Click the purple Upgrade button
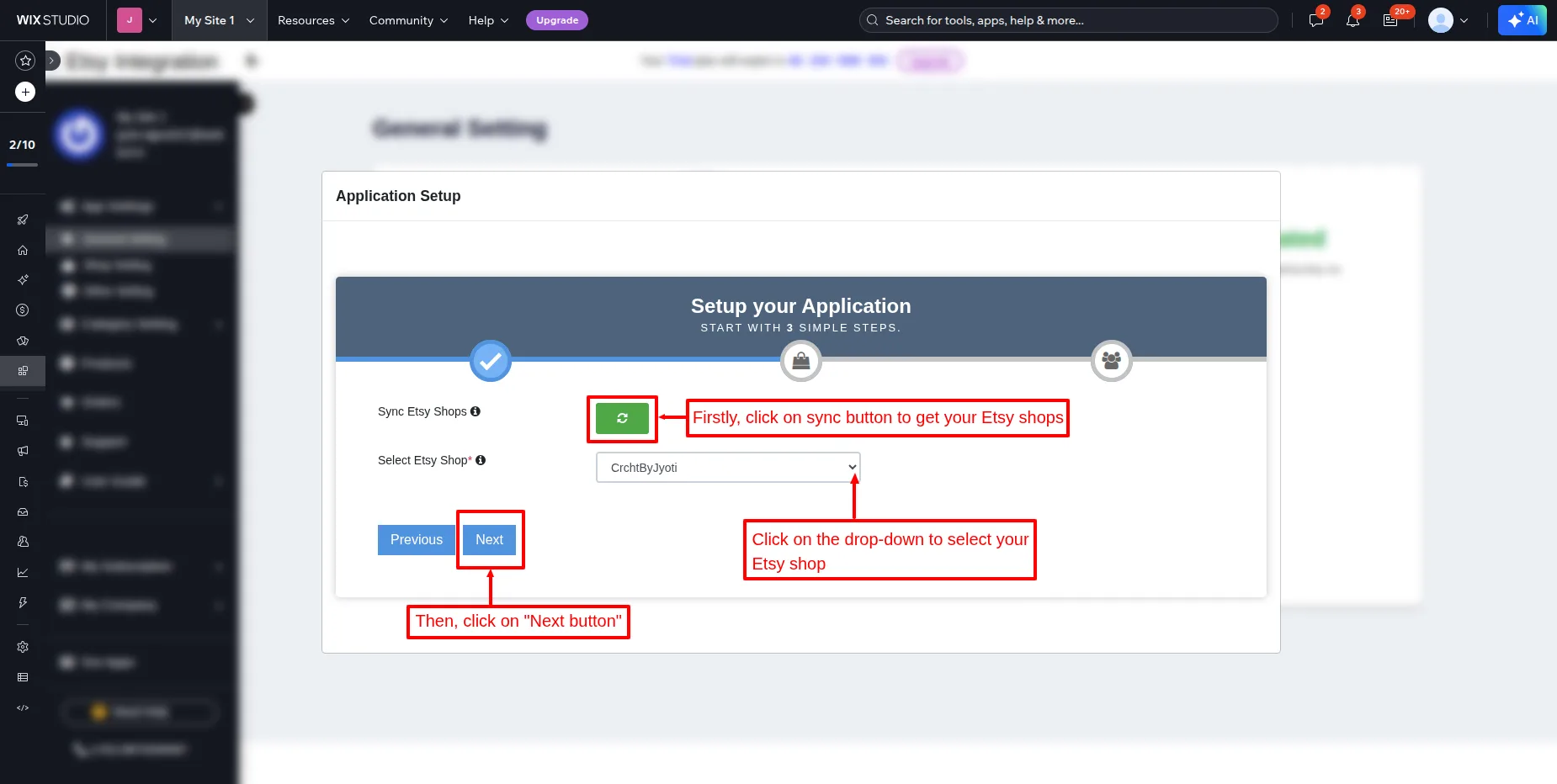Screen dimensions: 1557x784 [557, 20]
